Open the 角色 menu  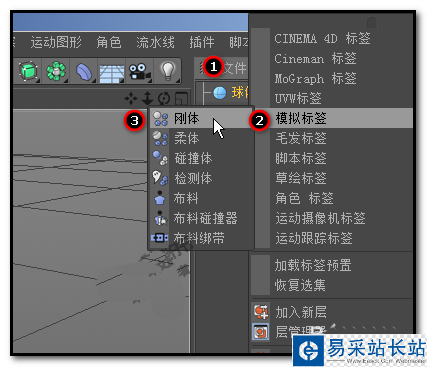pyautogui.click(x=109, y=43)
